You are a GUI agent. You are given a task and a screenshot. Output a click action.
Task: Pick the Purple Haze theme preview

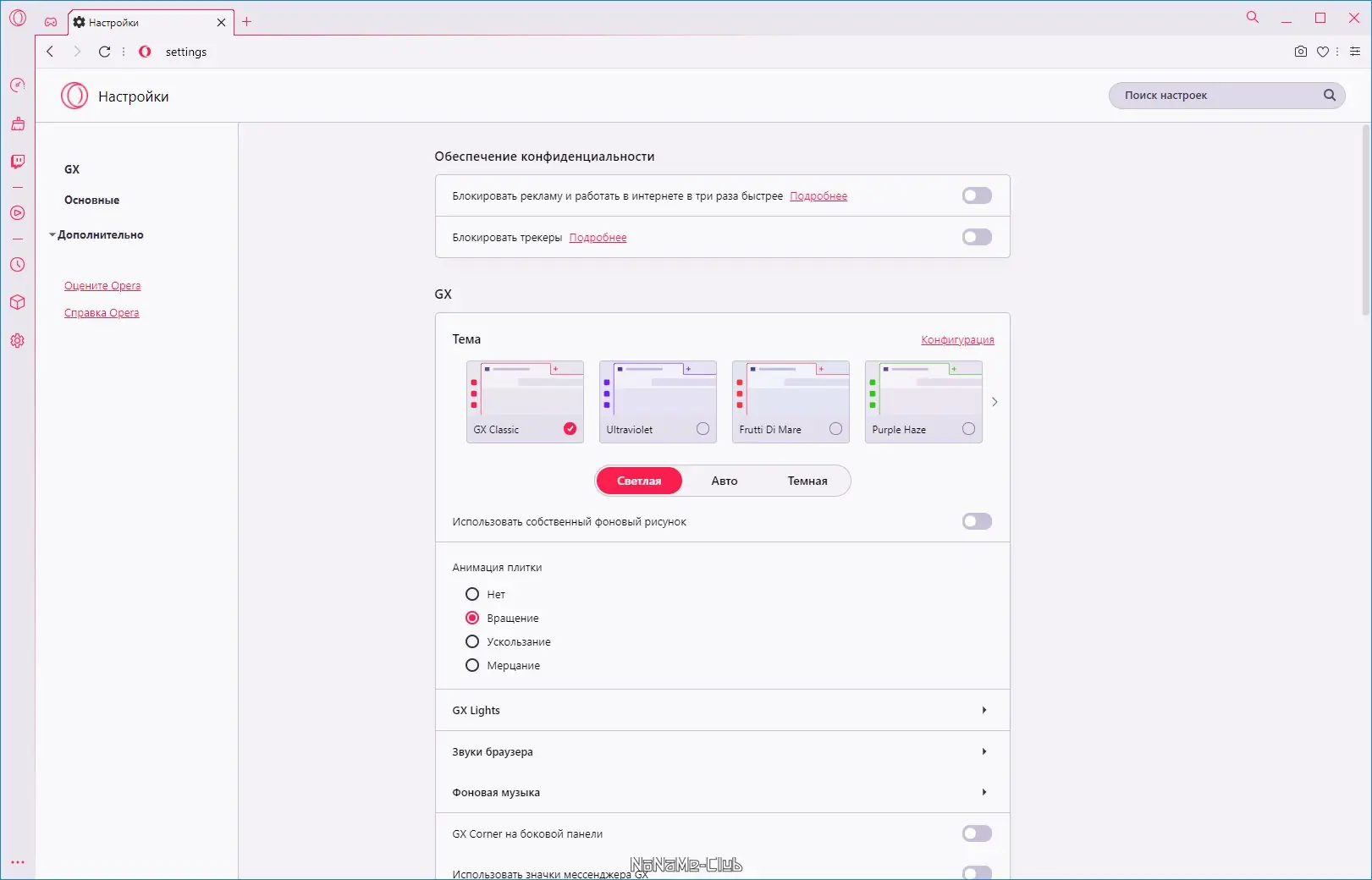[923, 402]
